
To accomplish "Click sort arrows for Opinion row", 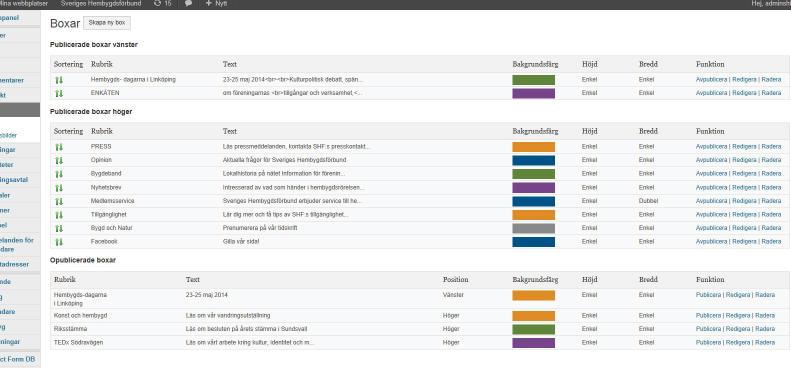I will coord(59,161).
